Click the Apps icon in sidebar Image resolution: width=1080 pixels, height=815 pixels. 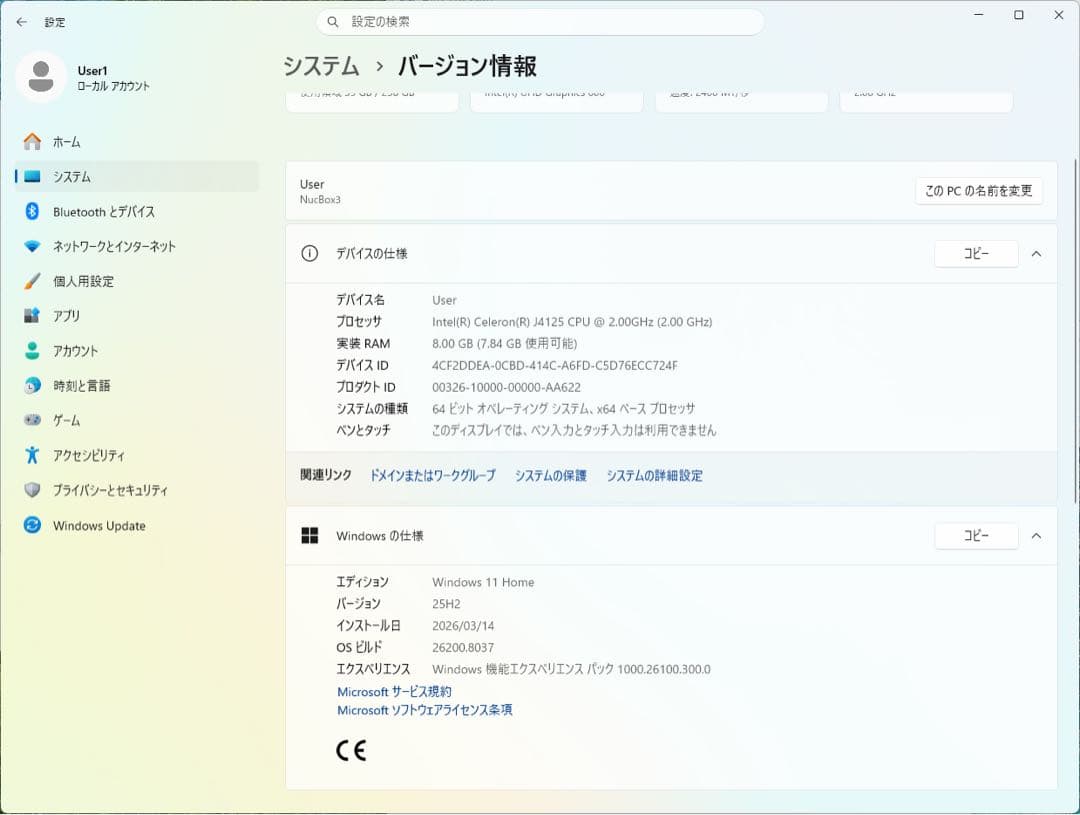point(32,316)
